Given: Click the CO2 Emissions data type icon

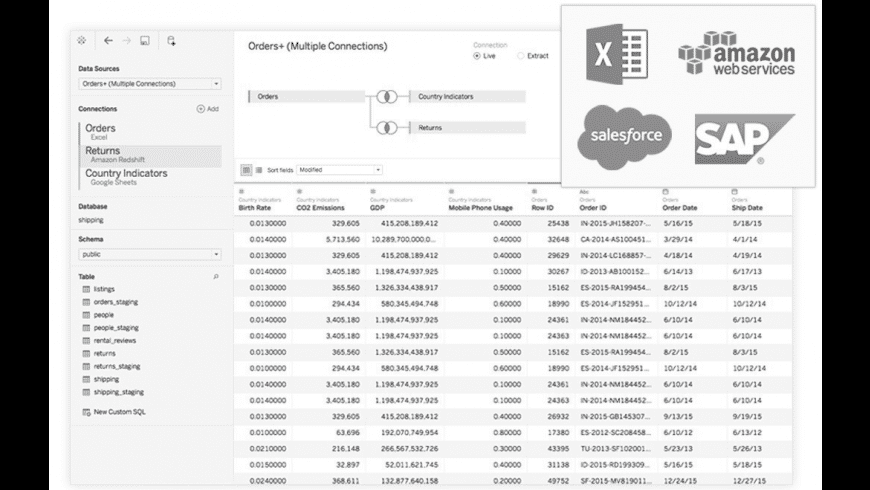Looking at the screenshot, I should [x=299, y=191].
